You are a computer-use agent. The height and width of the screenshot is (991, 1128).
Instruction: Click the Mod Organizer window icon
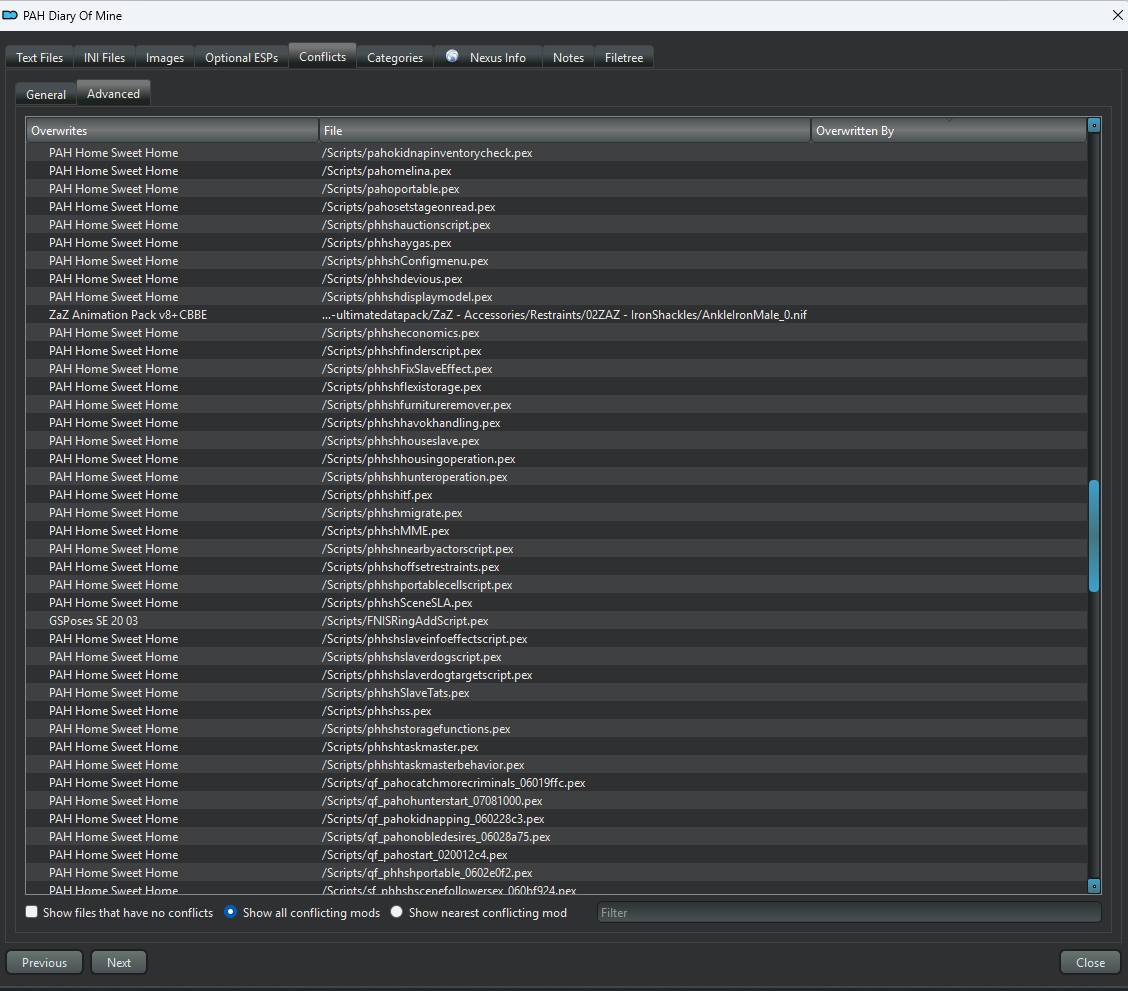click(10, 15)
